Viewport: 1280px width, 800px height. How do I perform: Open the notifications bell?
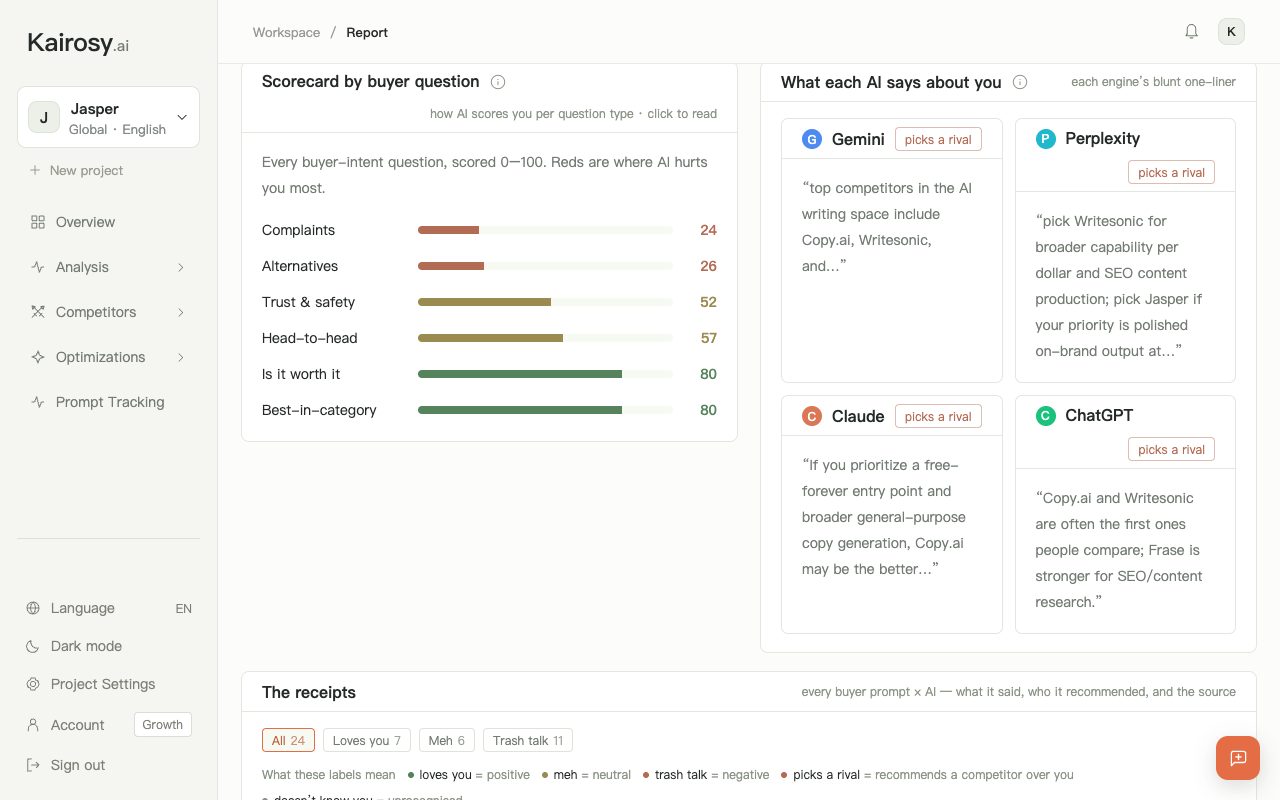(1191, 32)
